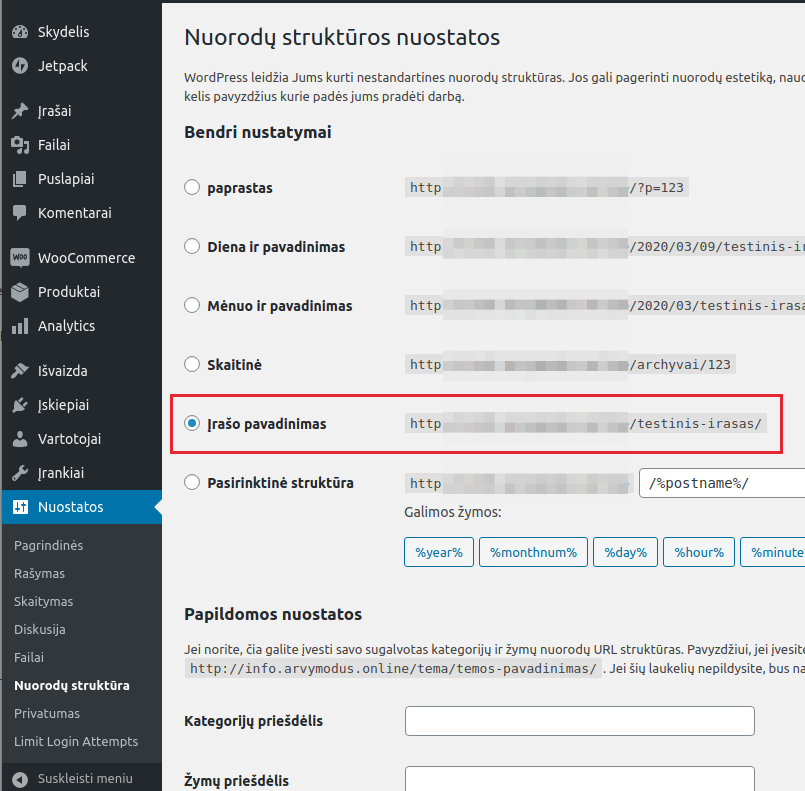Focus the custom structure /%postname%/ field
The width and height of the screenshot is (805, 791).
point(720,483)
